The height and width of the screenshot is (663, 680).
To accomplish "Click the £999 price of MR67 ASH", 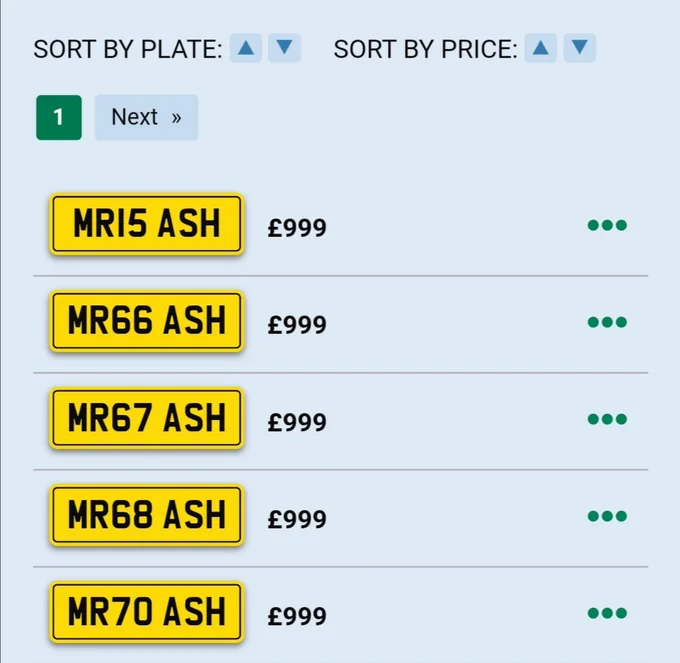I will [x=297, y=422].
